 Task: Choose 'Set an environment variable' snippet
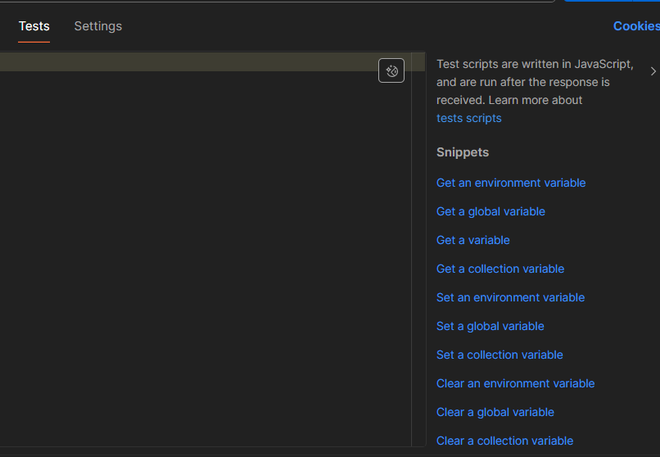(x=510, y=297)
